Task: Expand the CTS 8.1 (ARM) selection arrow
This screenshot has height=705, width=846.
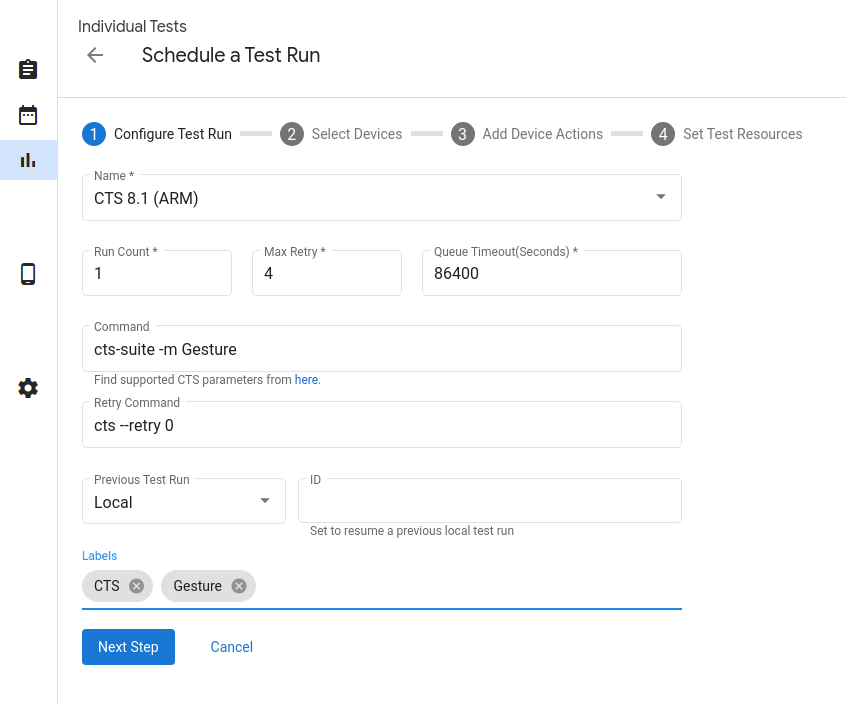Action: point(660,197)
